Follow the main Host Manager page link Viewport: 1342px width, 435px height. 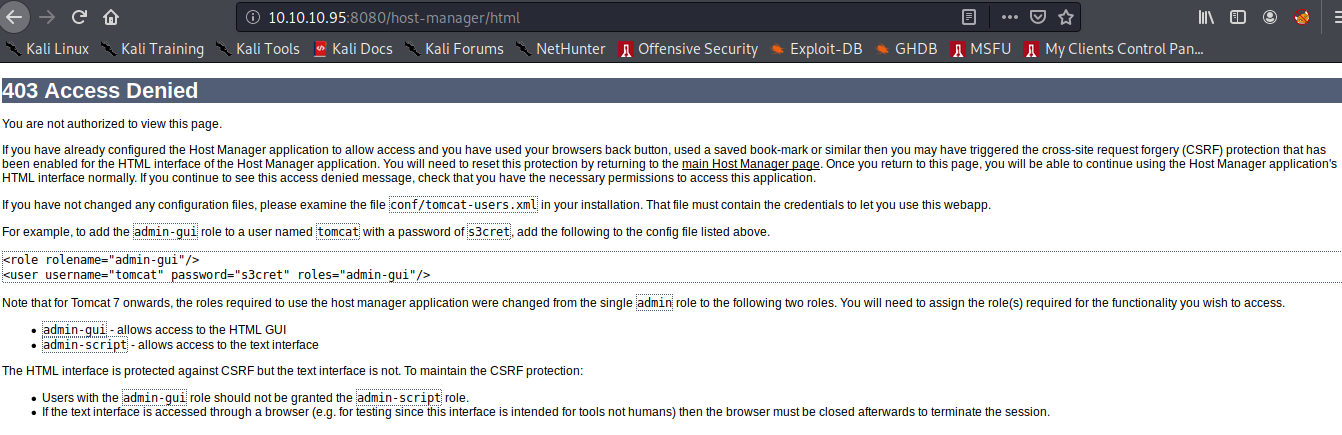click(751, 163)
